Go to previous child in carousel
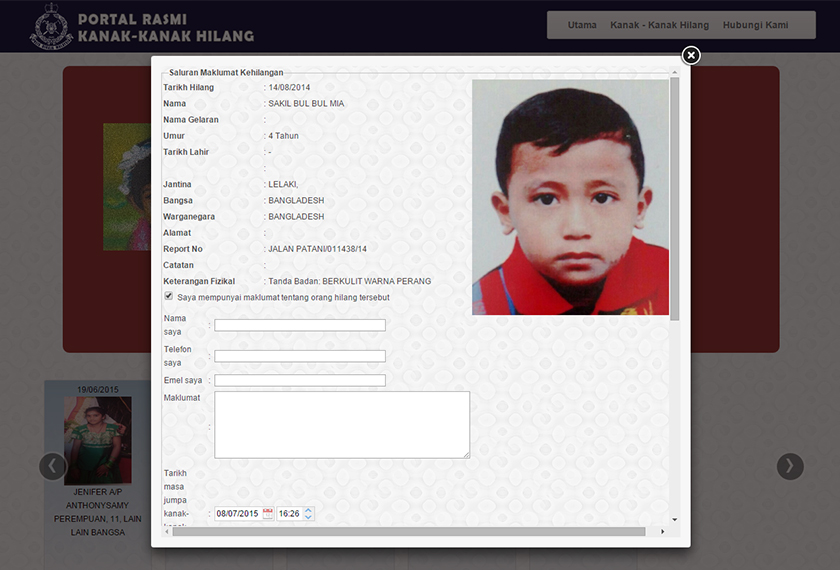Screen dimensions: 840x570 click(52, 466)
